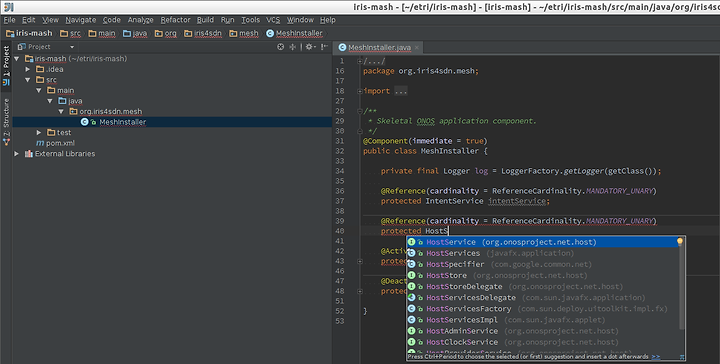Open the Refactor menu
The width and height of the screenshot is (720, 364).
[175, 20]
